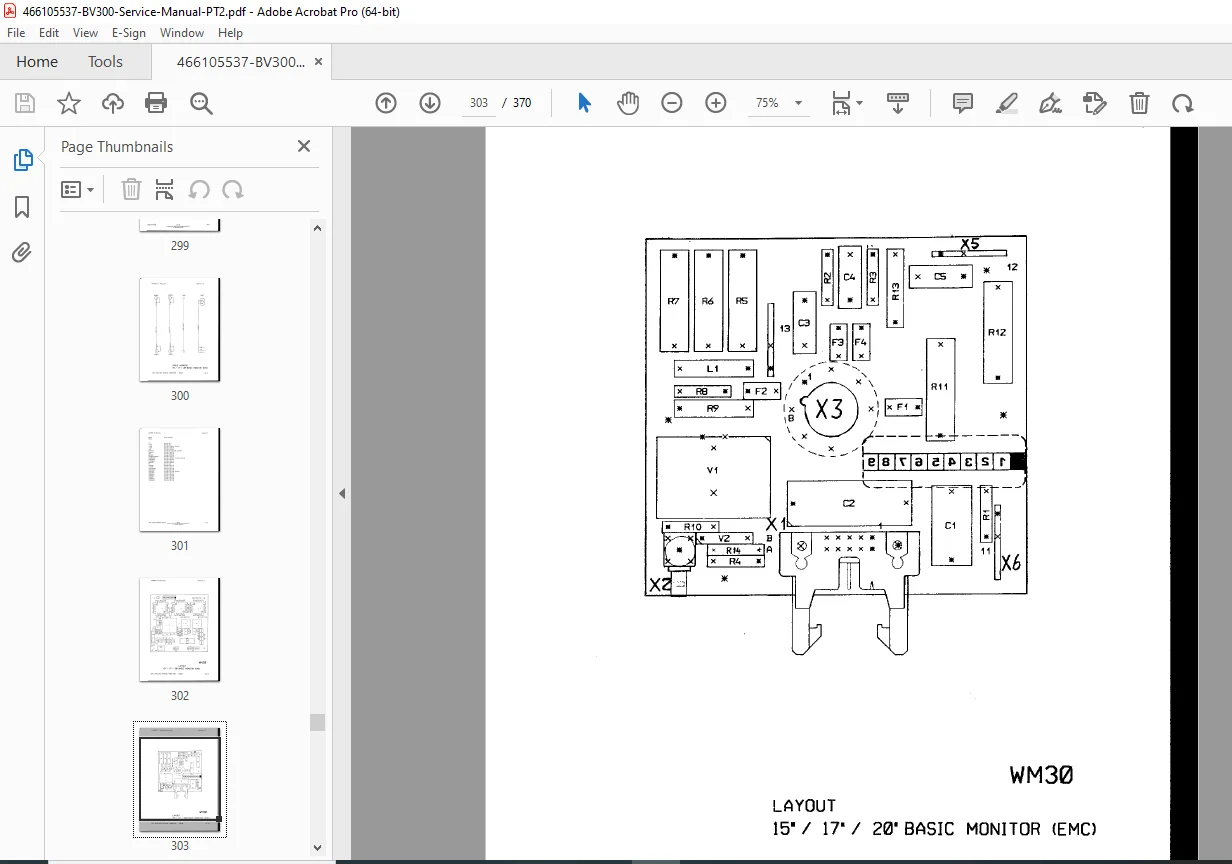Open thumbnail Options dropdown menu
Image resolution: width=1232 pixels, height=864 pixels.
point(77,189)
